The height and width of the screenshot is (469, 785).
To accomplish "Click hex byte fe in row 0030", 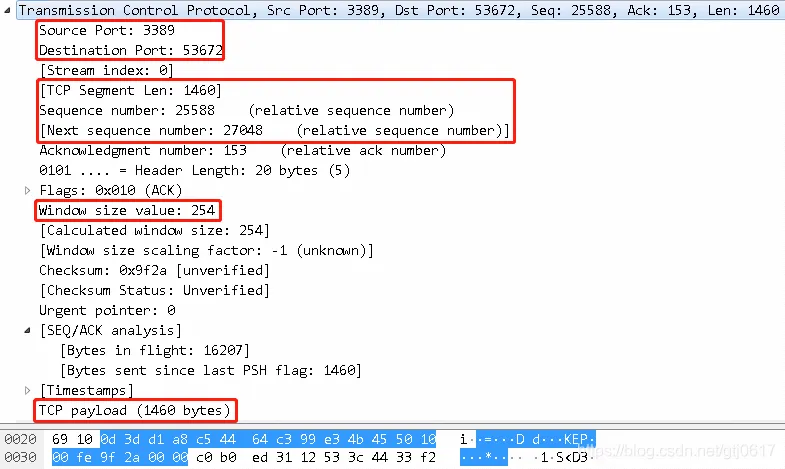I will pyautogui.click(x=84, y=457).
